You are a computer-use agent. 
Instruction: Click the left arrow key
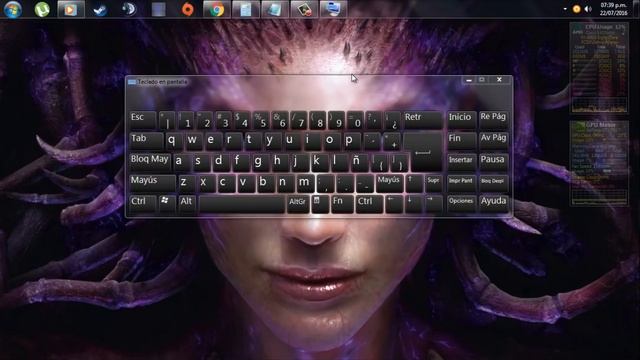(394, 204)
